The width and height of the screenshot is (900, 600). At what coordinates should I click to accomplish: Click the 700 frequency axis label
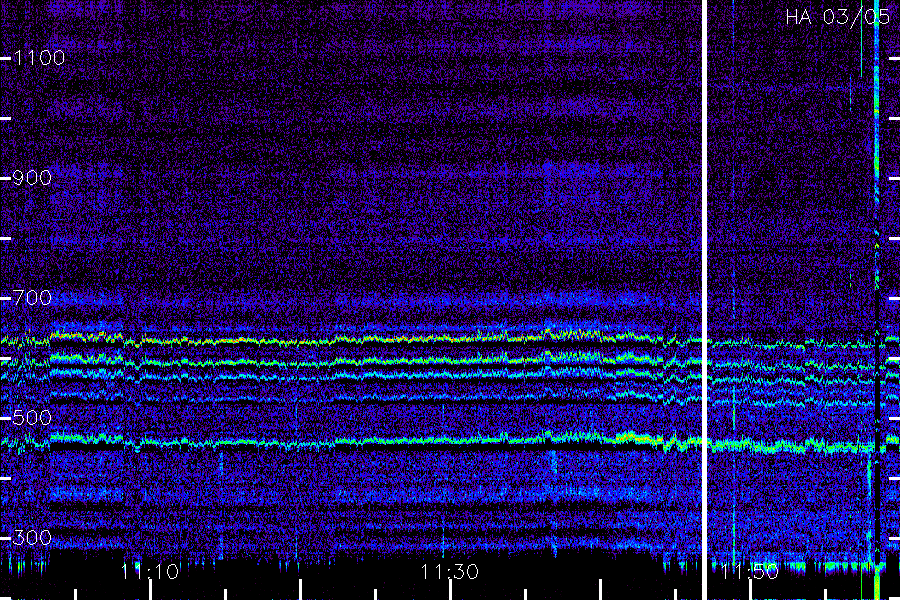click(32, 297)
